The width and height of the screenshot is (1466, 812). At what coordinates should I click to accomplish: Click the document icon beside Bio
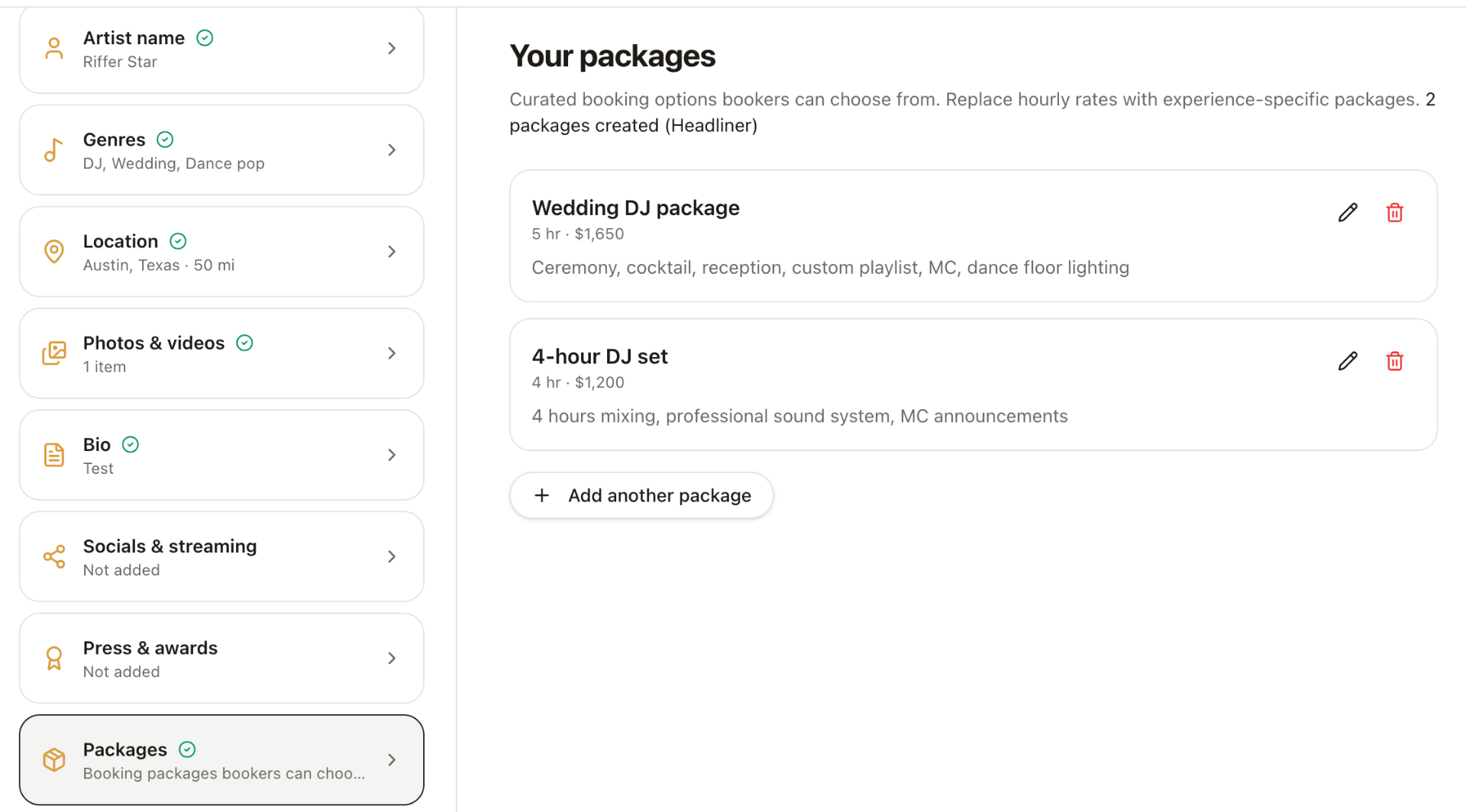[x=53, y=455]
